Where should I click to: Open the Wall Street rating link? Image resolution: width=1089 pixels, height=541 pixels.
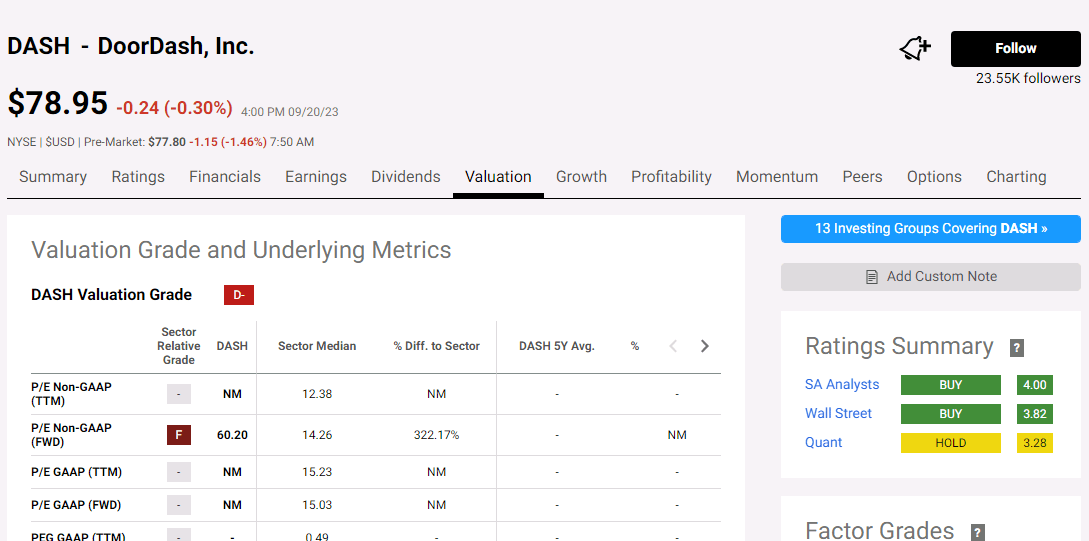coord(838,414)
